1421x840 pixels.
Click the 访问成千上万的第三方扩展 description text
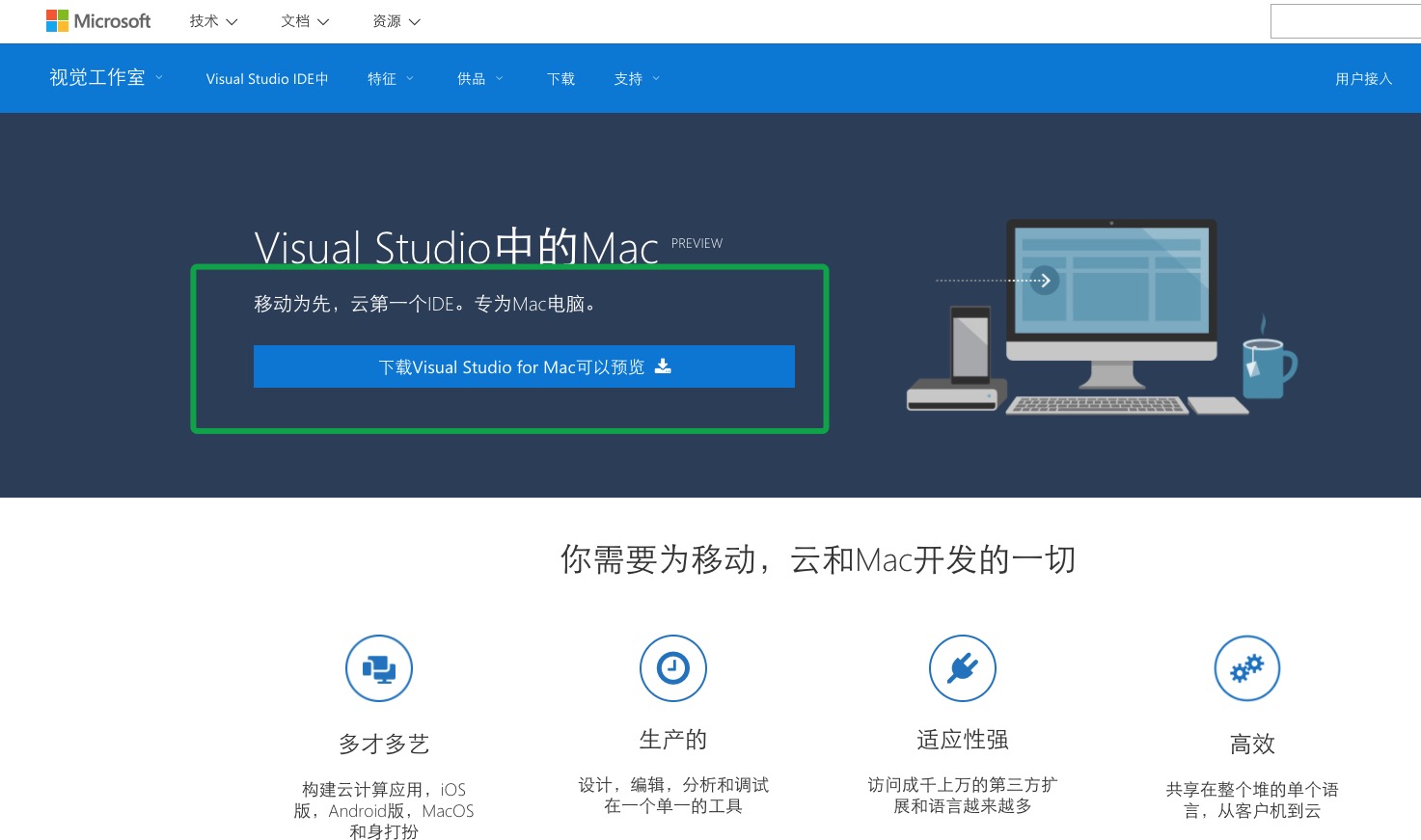[x=963, y=795]
